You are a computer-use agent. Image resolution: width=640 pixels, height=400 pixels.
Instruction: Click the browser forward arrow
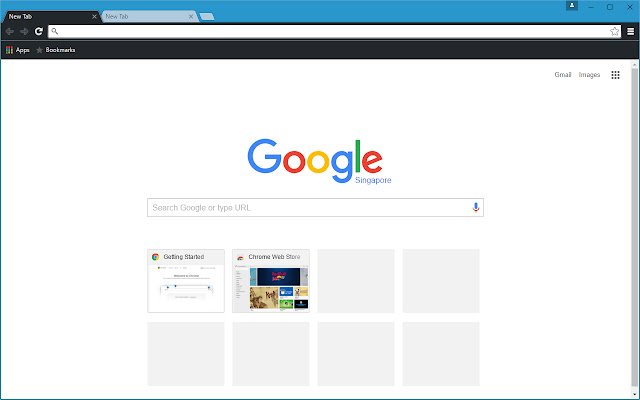[x=24, y=31]
